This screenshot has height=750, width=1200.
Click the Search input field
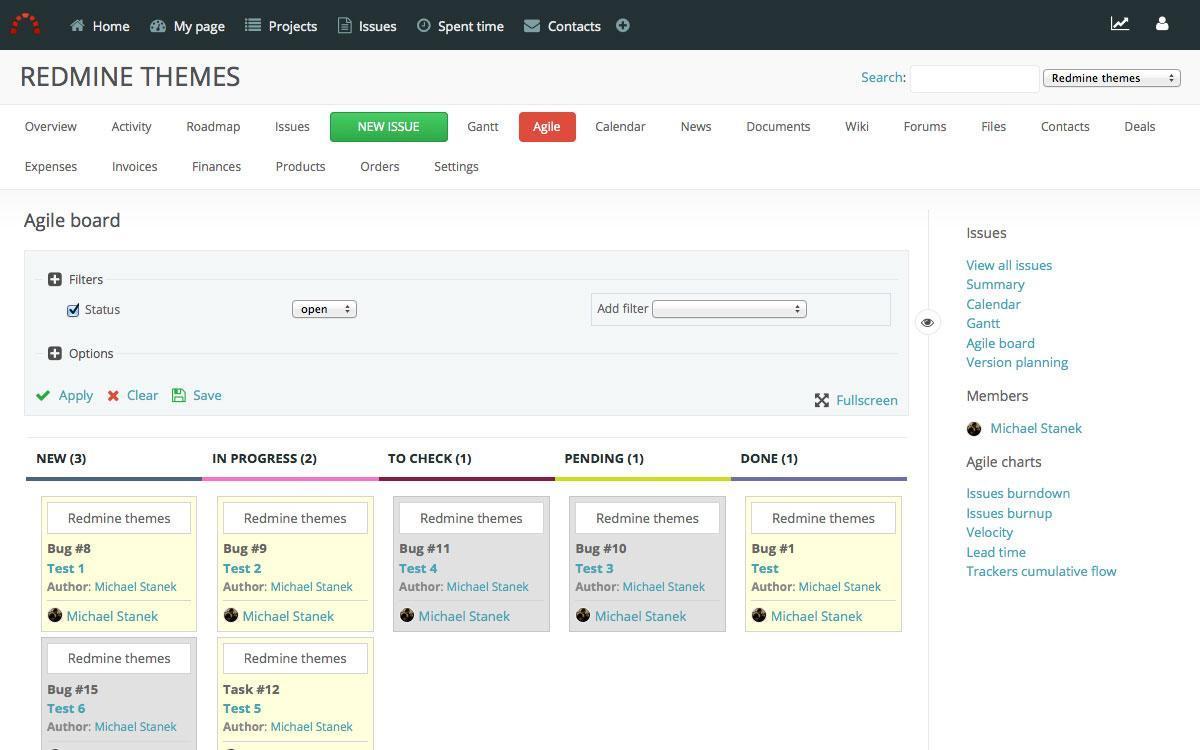975,78
